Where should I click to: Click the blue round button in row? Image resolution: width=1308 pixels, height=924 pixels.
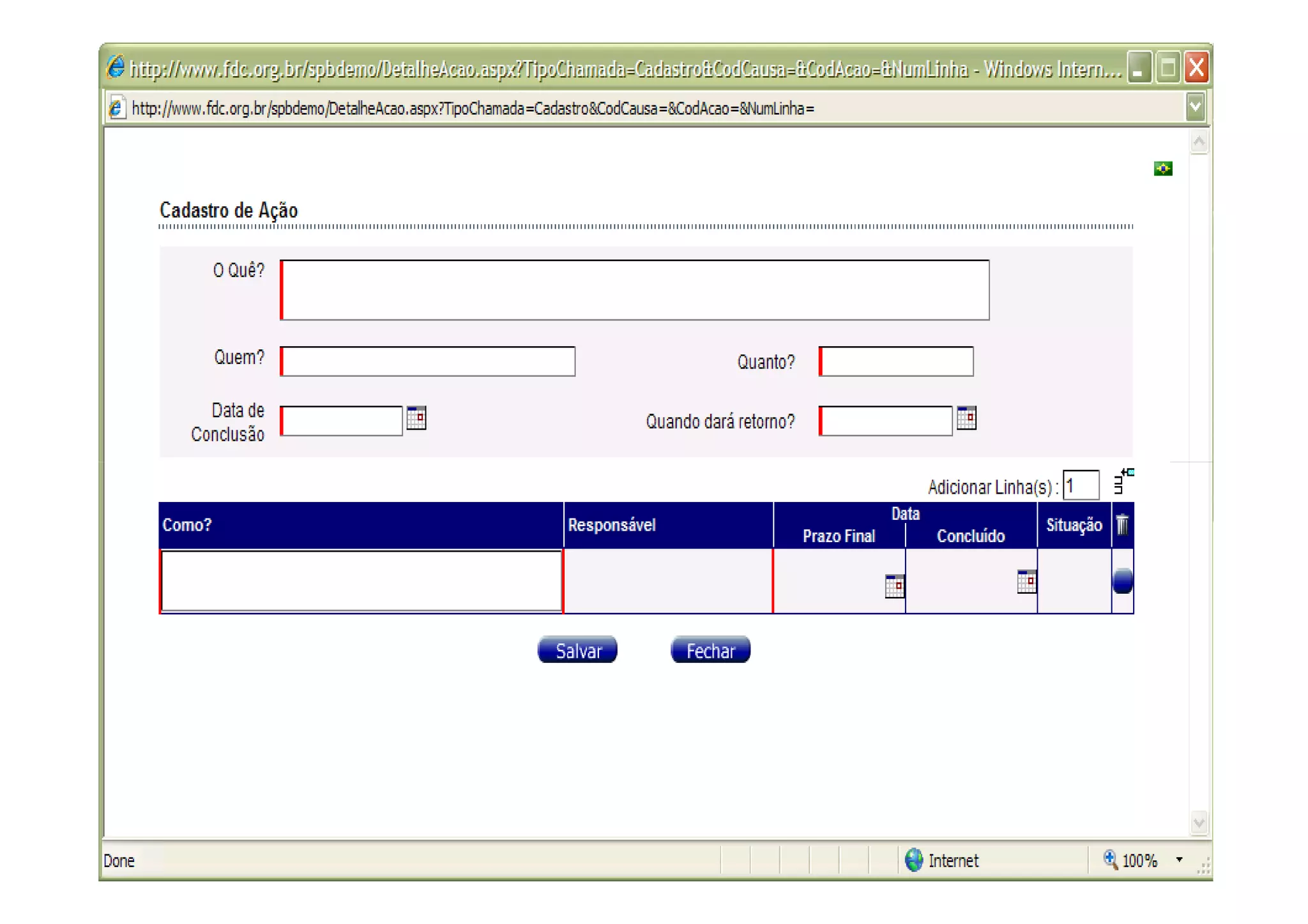click(1122, 581)
